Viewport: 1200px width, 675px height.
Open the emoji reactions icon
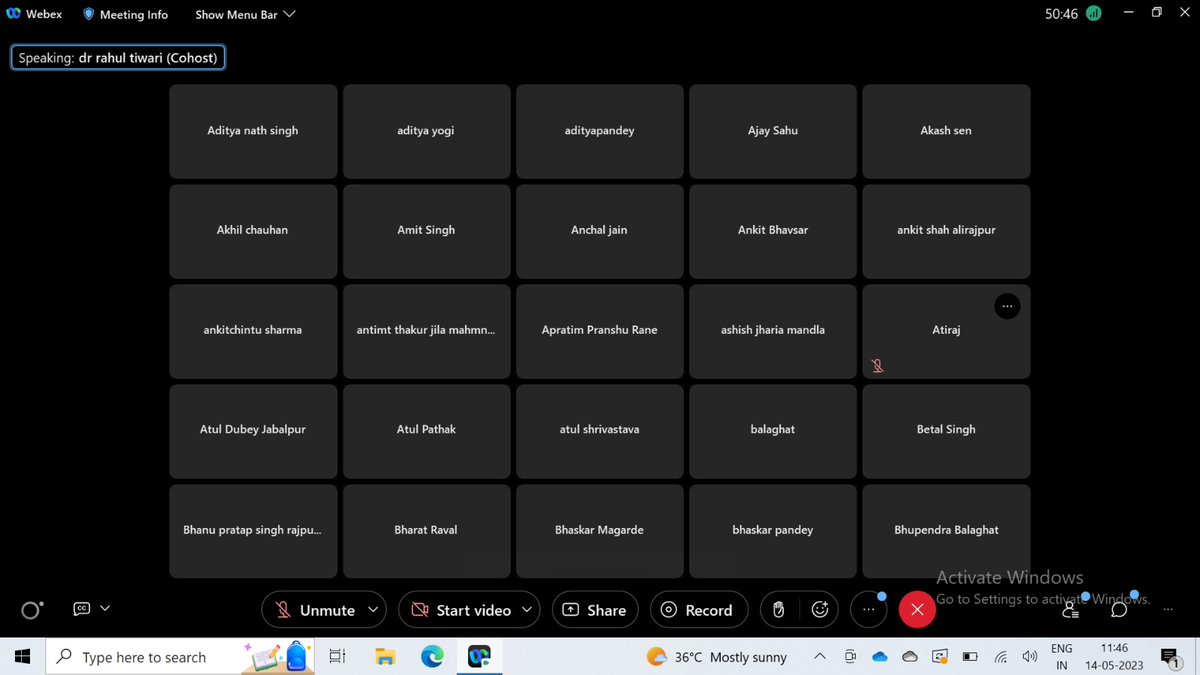click(x=820, y=610)
